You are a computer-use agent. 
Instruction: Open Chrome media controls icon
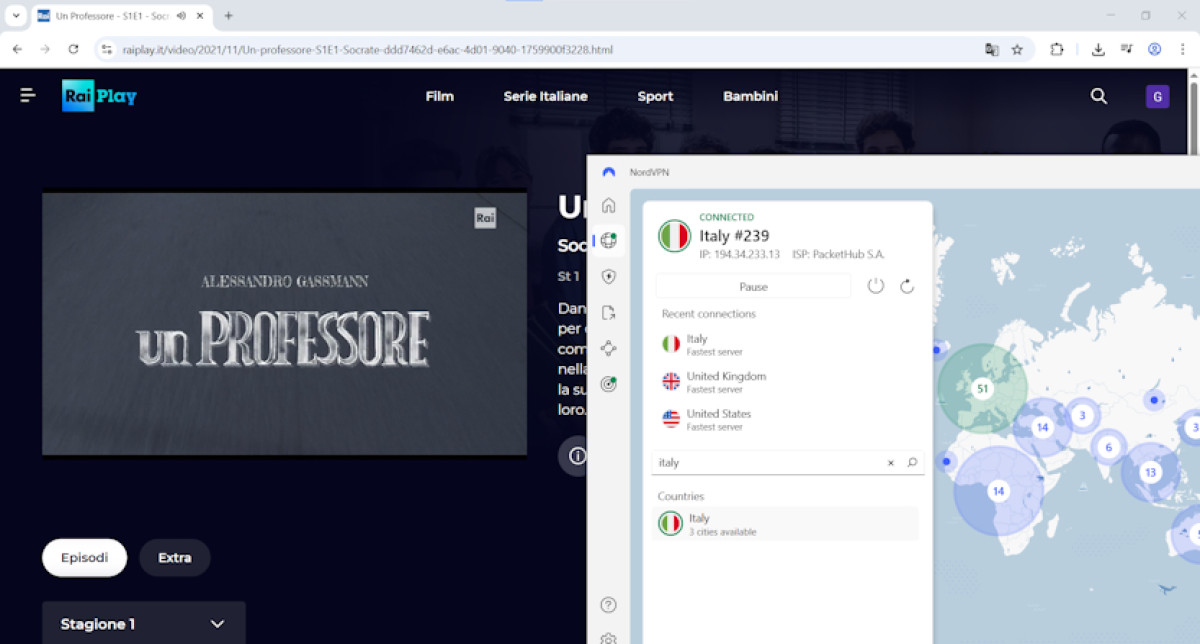(x=1126, y=49)
